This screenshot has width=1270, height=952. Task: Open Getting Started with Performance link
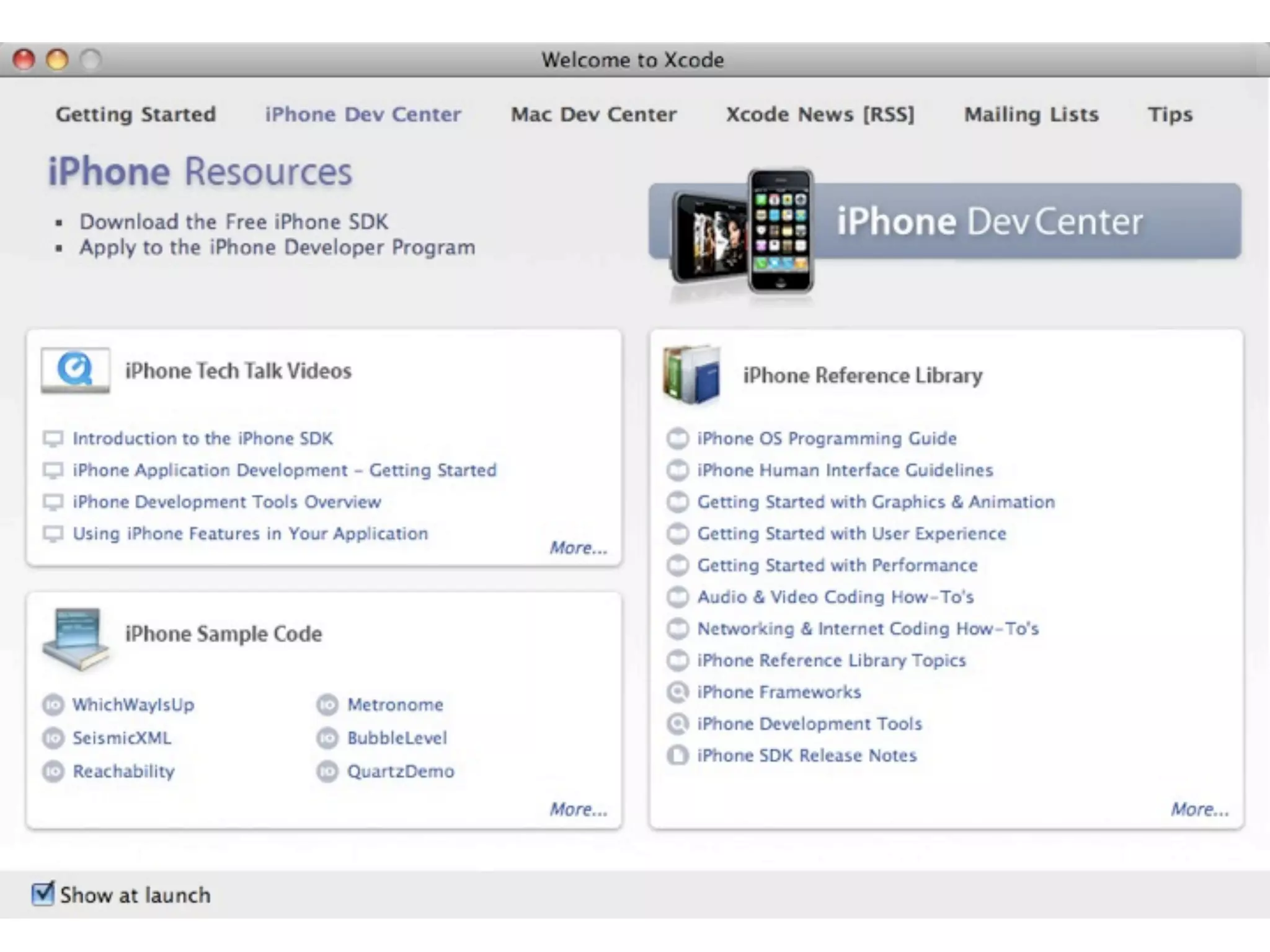838,565
